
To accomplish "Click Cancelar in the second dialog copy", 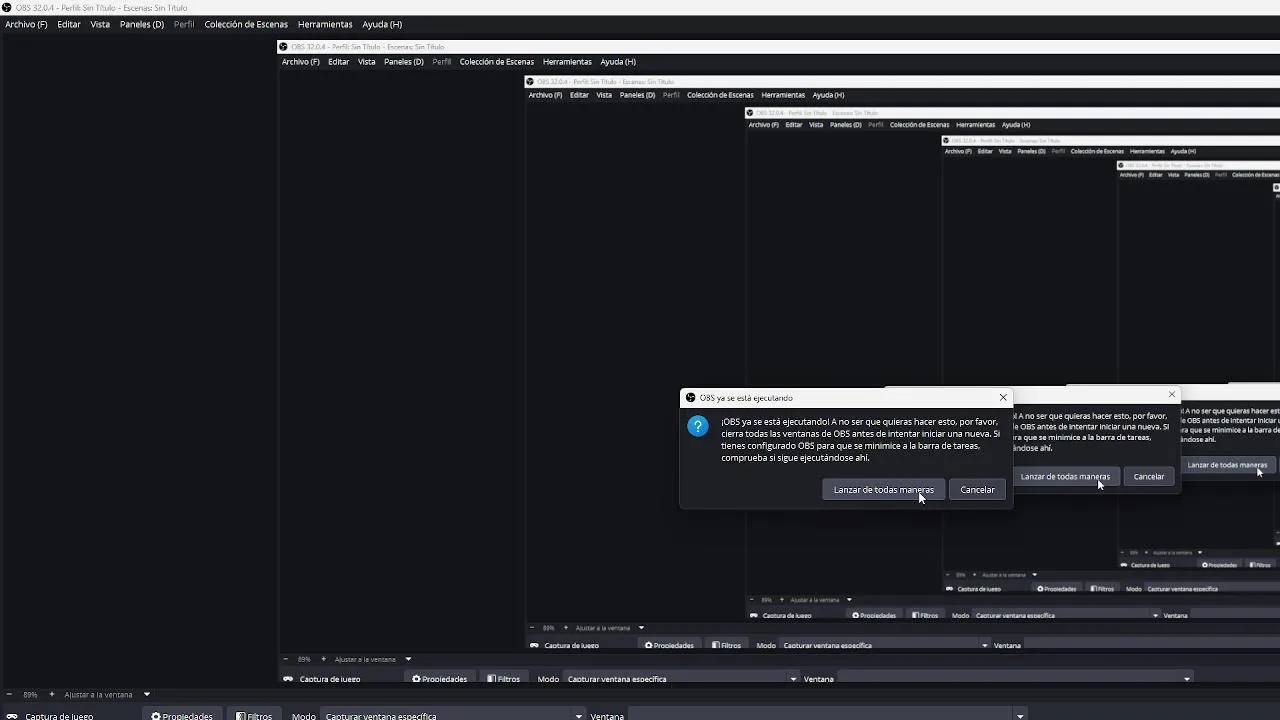I will pyautogui.click(x=1149, y=477).
